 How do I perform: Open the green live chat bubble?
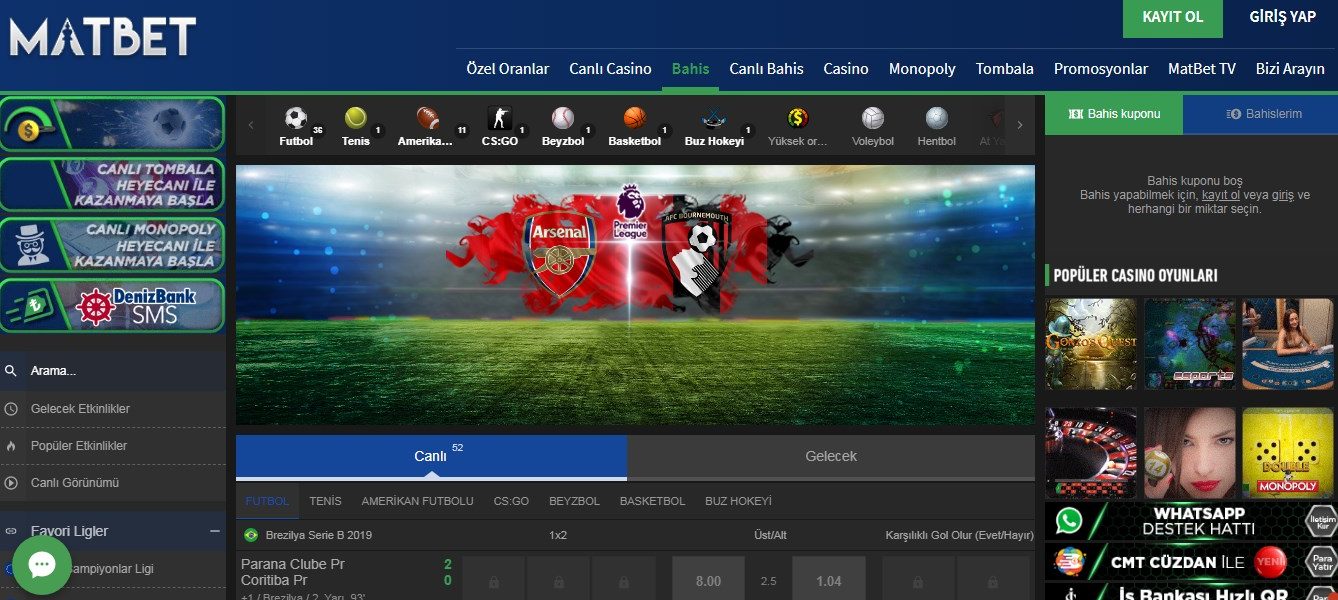click(42, 565)
